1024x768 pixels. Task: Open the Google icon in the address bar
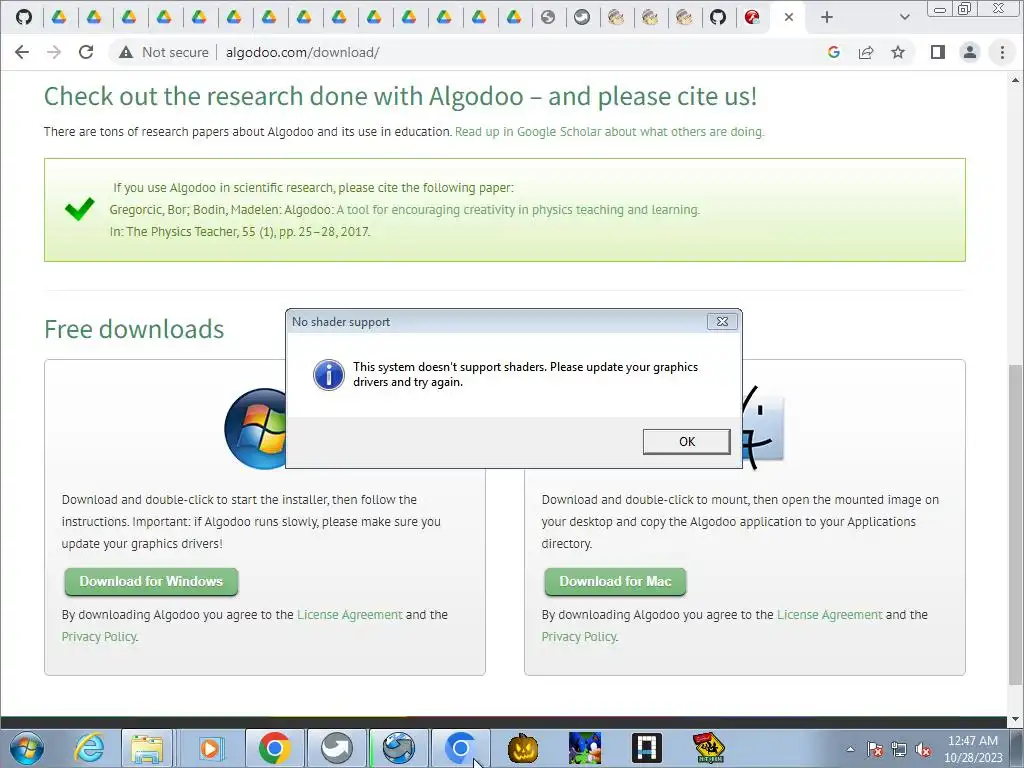pos(833,52)
